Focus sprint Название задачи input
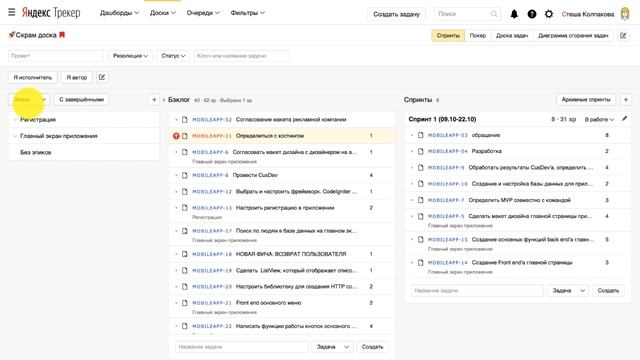Screen dimensions: 640x360 click(477, 291)
